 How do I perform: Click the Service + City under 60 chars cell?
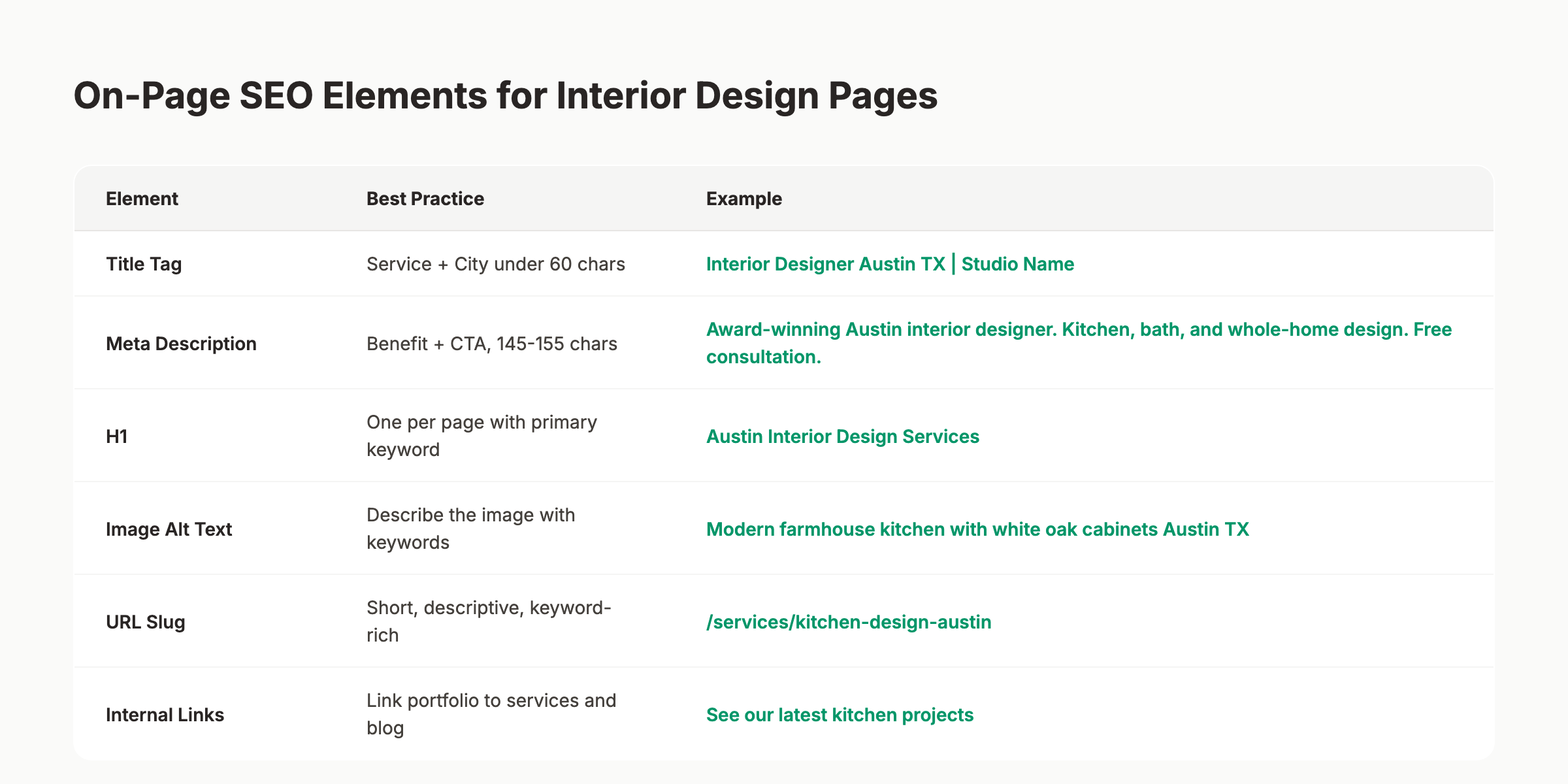(495, 264)
